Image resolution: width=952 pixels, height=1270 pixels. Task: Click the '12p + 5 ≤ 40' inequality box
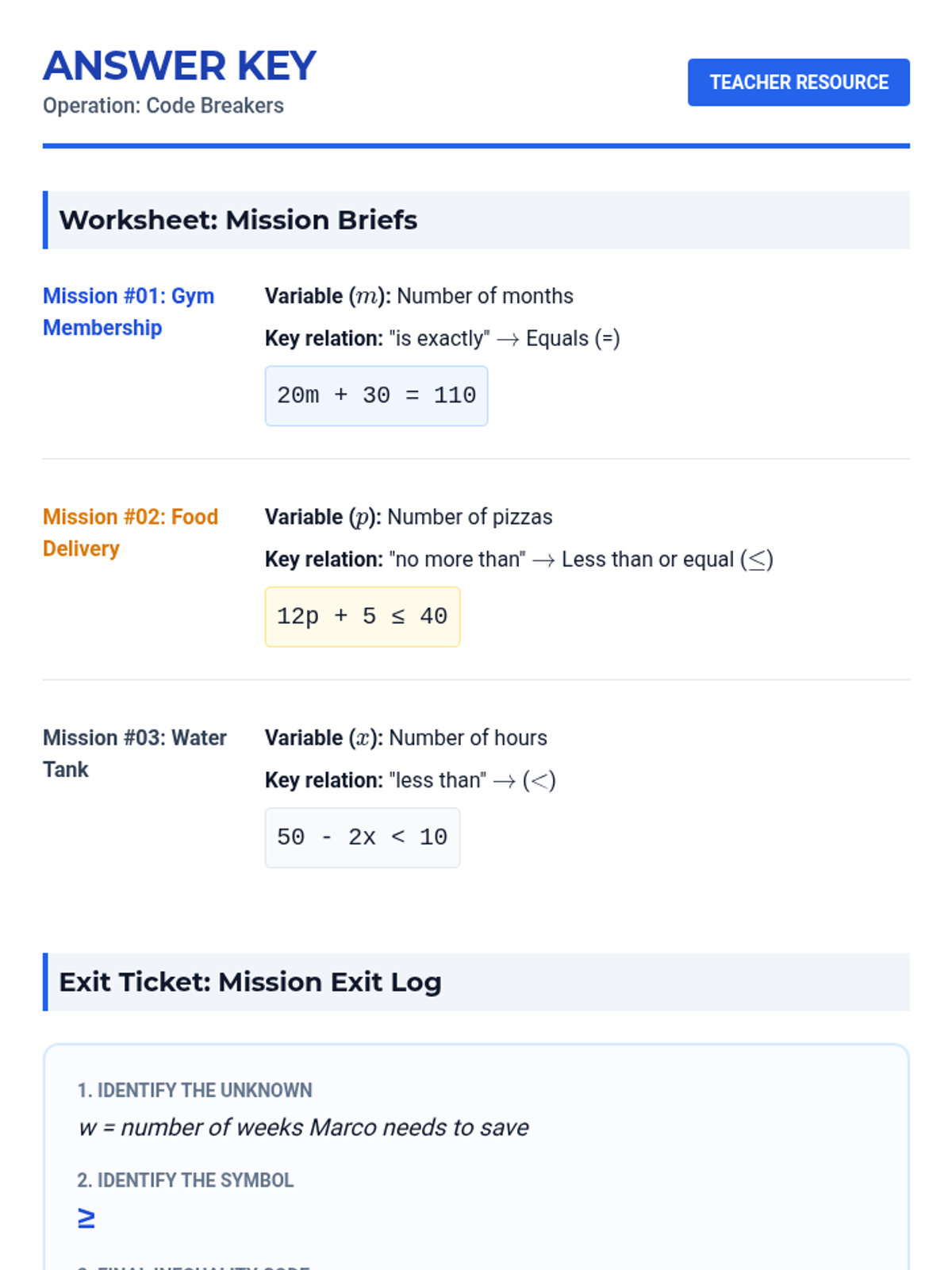[x=362, y=617]
